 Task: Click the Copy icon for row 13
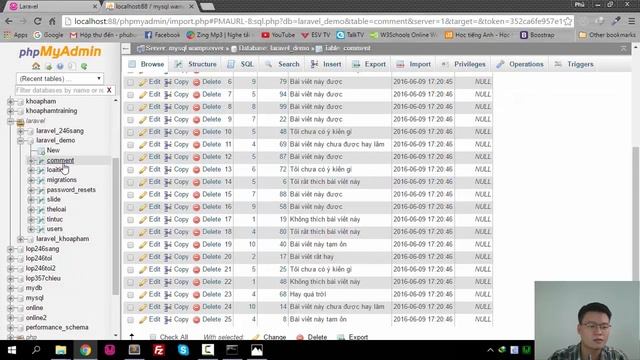[x=168, y=170]
